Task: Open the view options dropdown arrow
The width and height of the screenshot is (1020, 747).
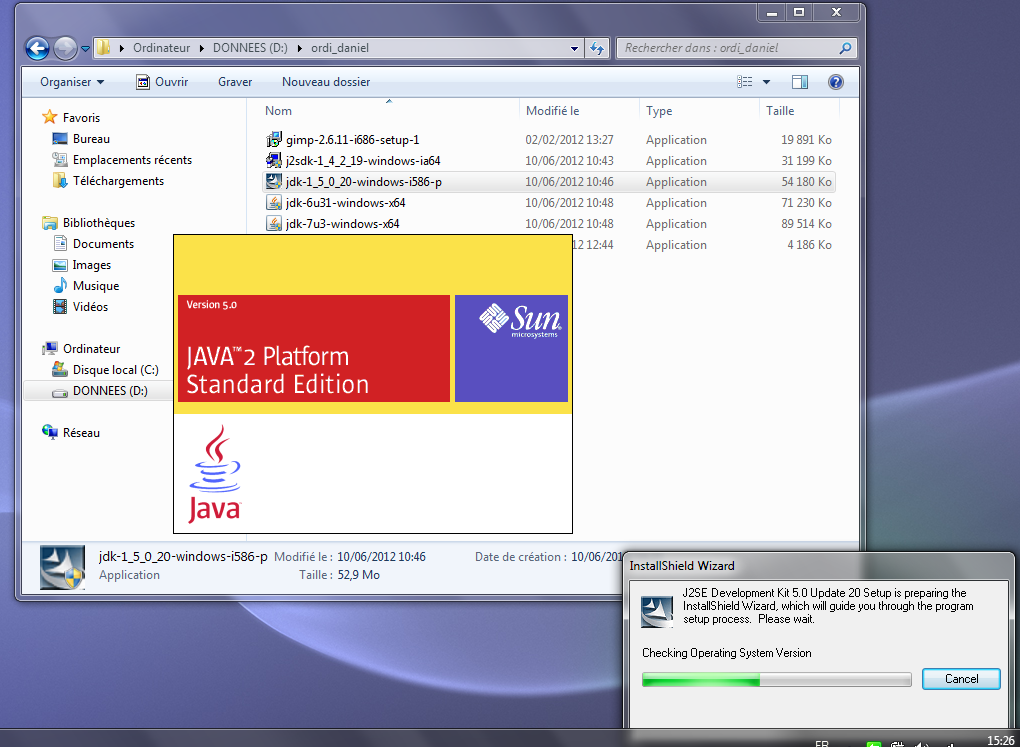Action: tap(767, 82)
